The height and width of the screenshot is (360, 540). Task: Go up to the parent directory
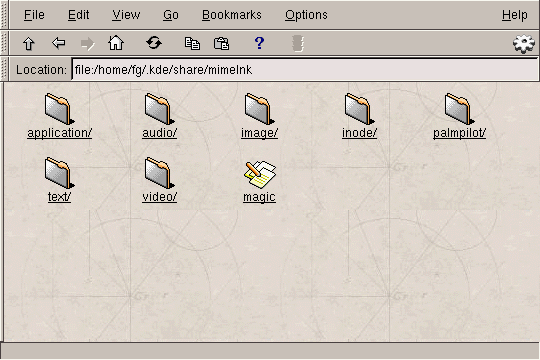[29, 43]
